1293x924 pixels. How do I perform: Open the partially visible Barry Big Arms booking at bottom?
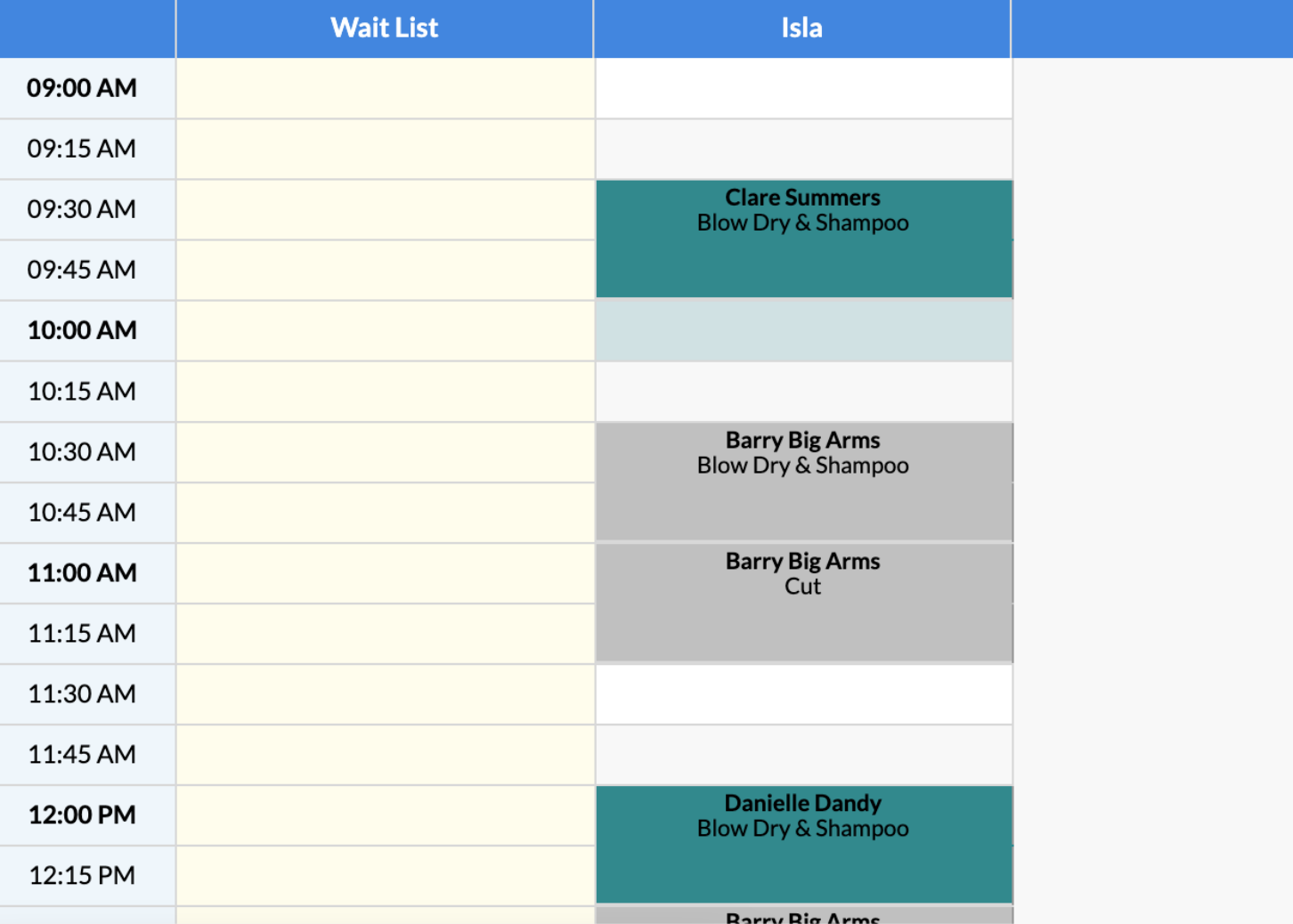pyautogui.click(x=801, y=917)
